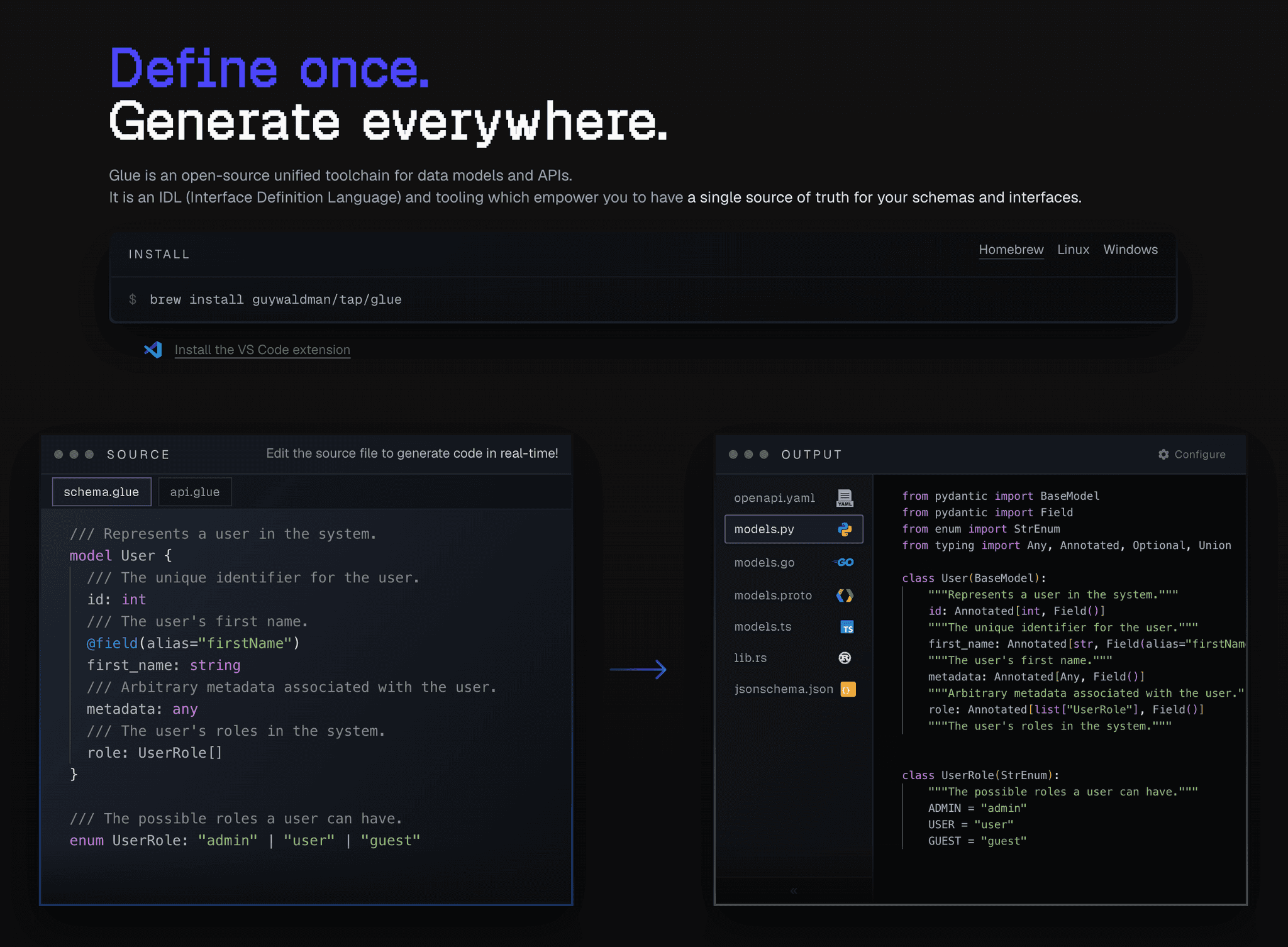
Task: Select the Homebrew install tab
Action: coord(1011,250)
